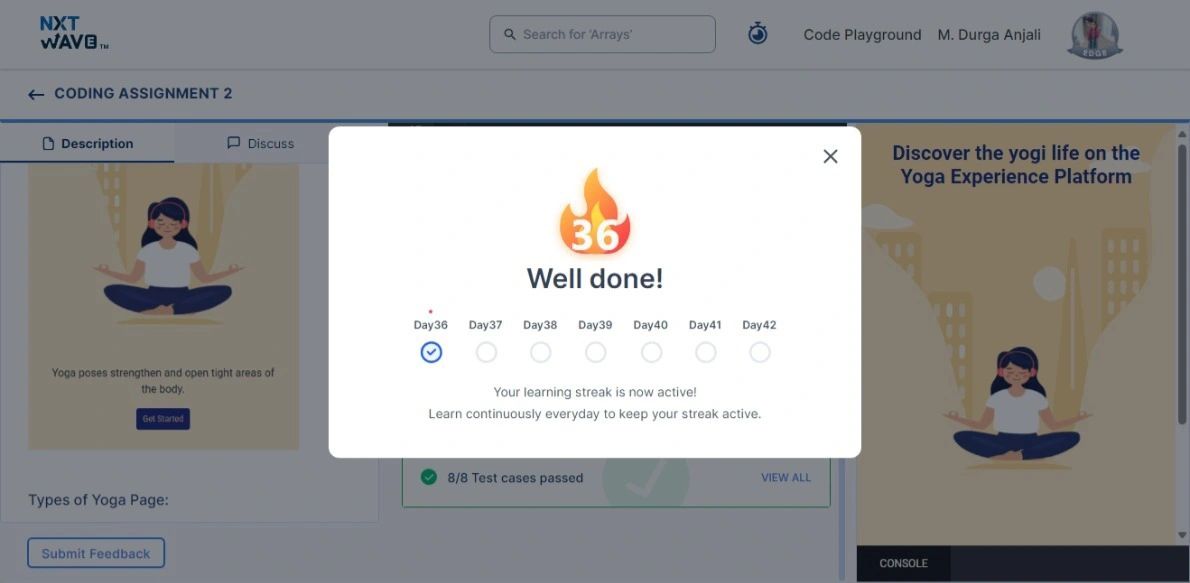
Task: Click the Submit Feedback button
Action: click(96, 553)
